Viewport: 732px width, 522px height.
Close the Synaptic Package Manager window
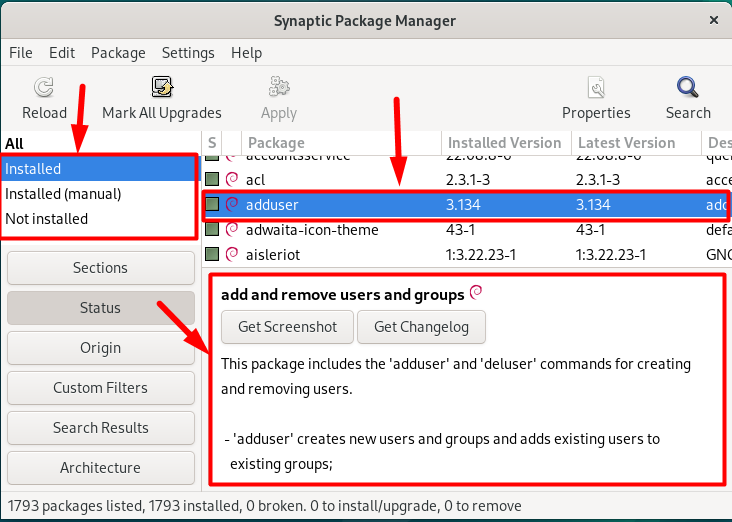[714, 20]
